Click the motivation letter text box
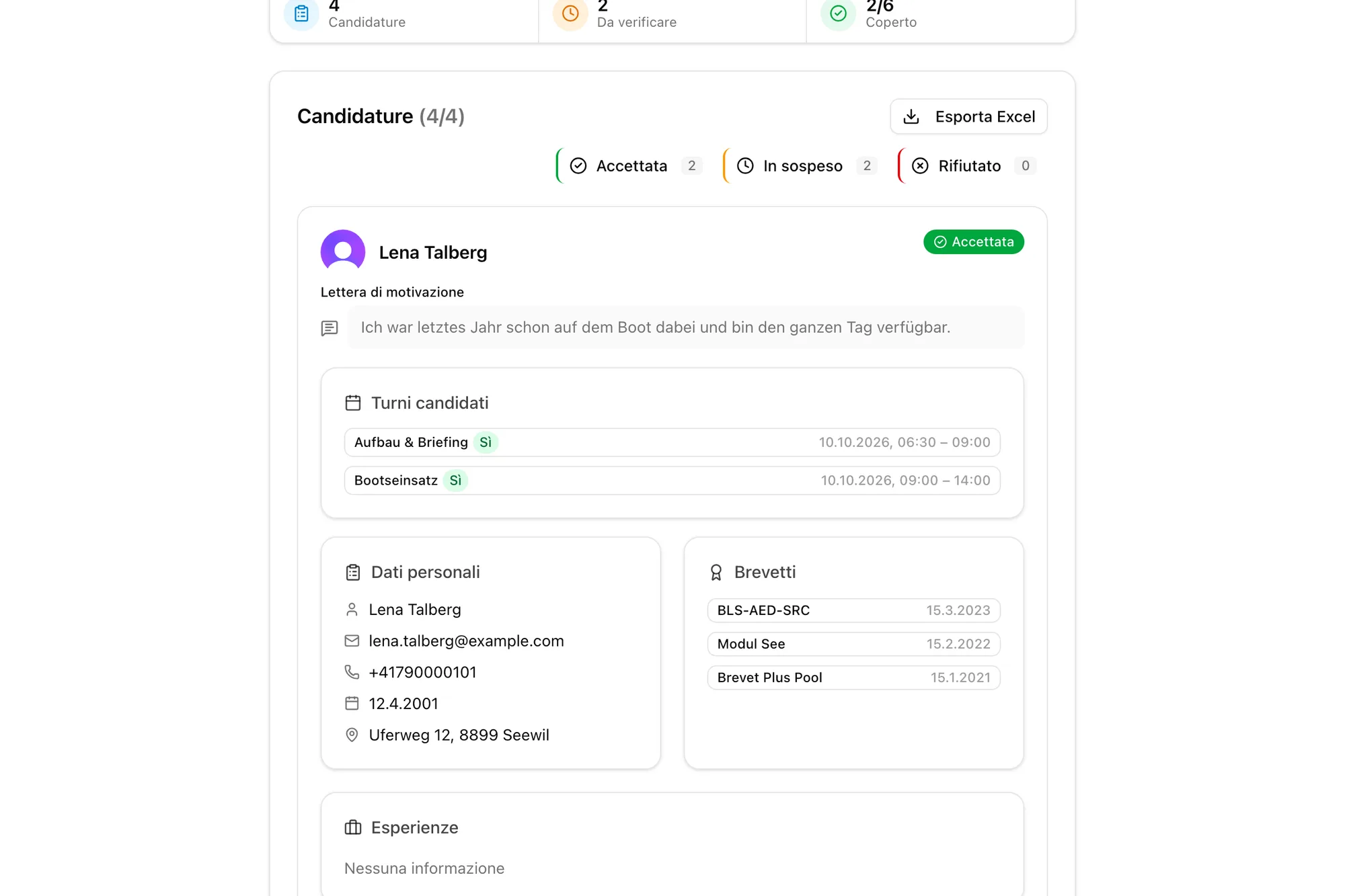The width and height of the screenshot is (1345, 896). click(686, 327)
